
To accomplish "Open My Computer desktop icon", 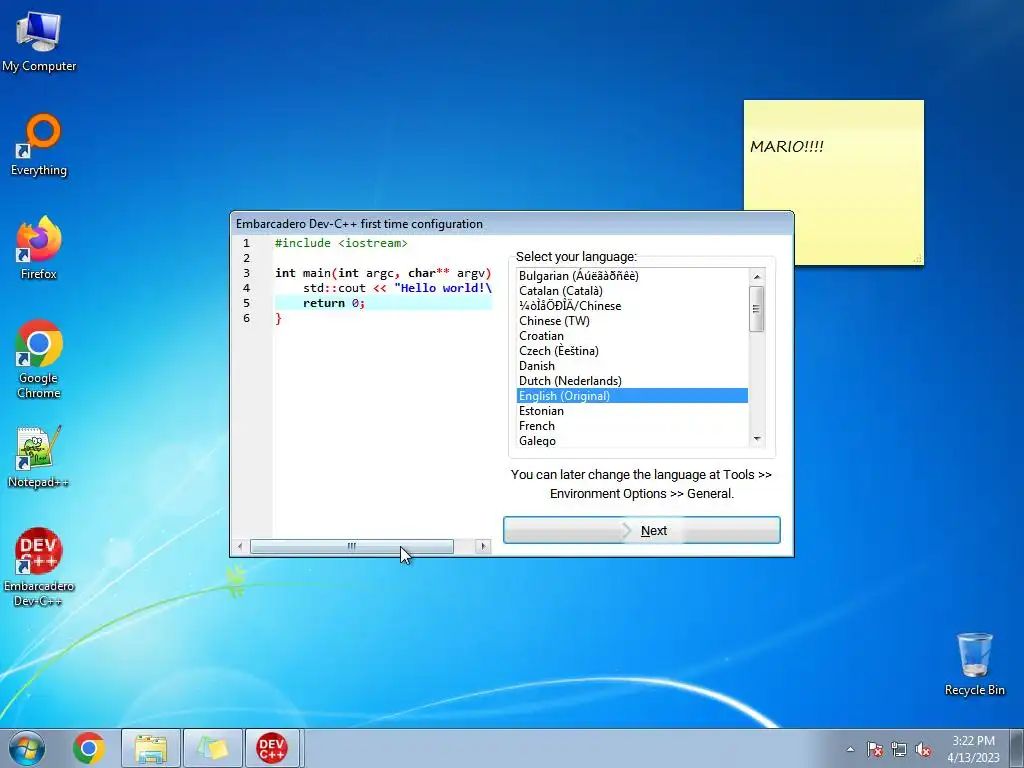I will click(39, 41).
